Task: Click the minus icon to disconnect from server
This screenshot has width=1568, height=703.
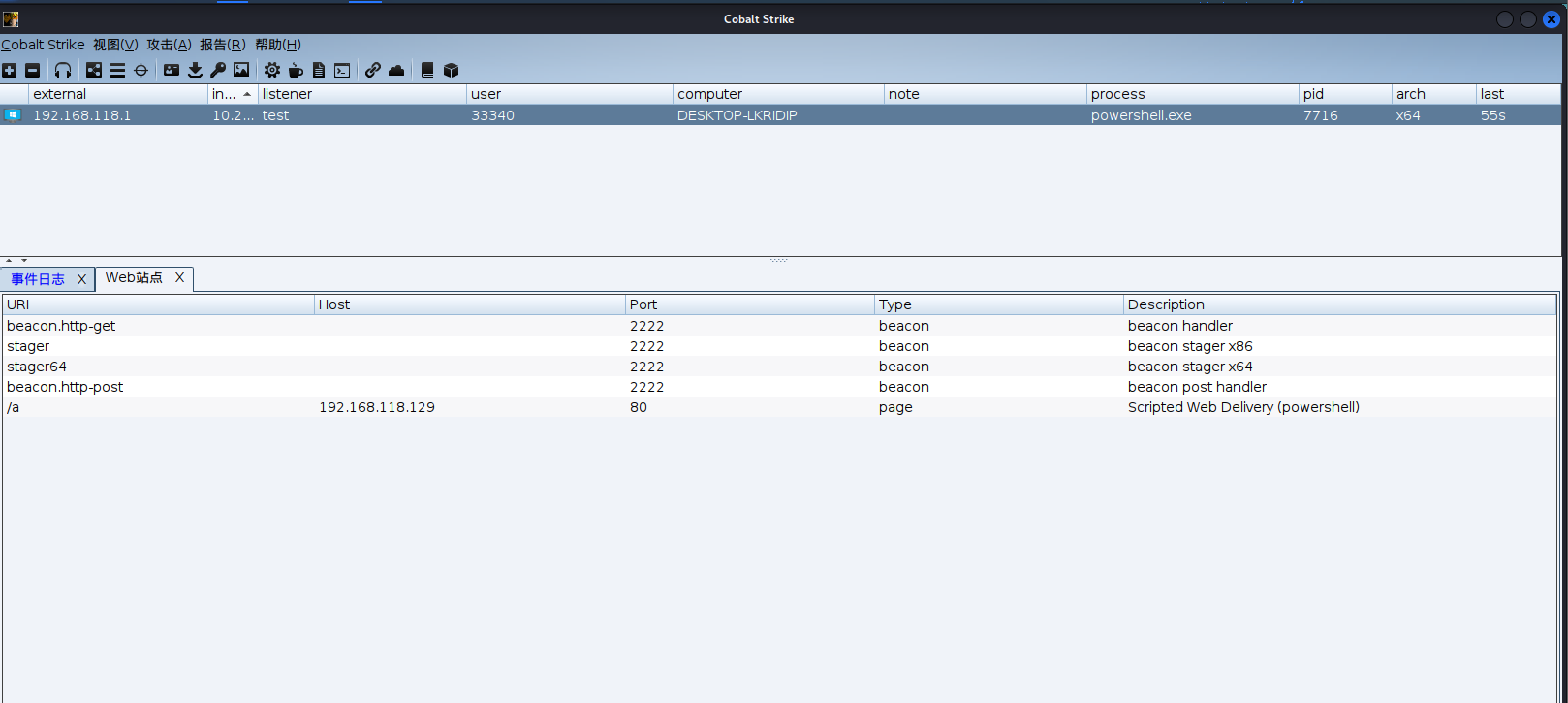Action: (x=32, y=70)
